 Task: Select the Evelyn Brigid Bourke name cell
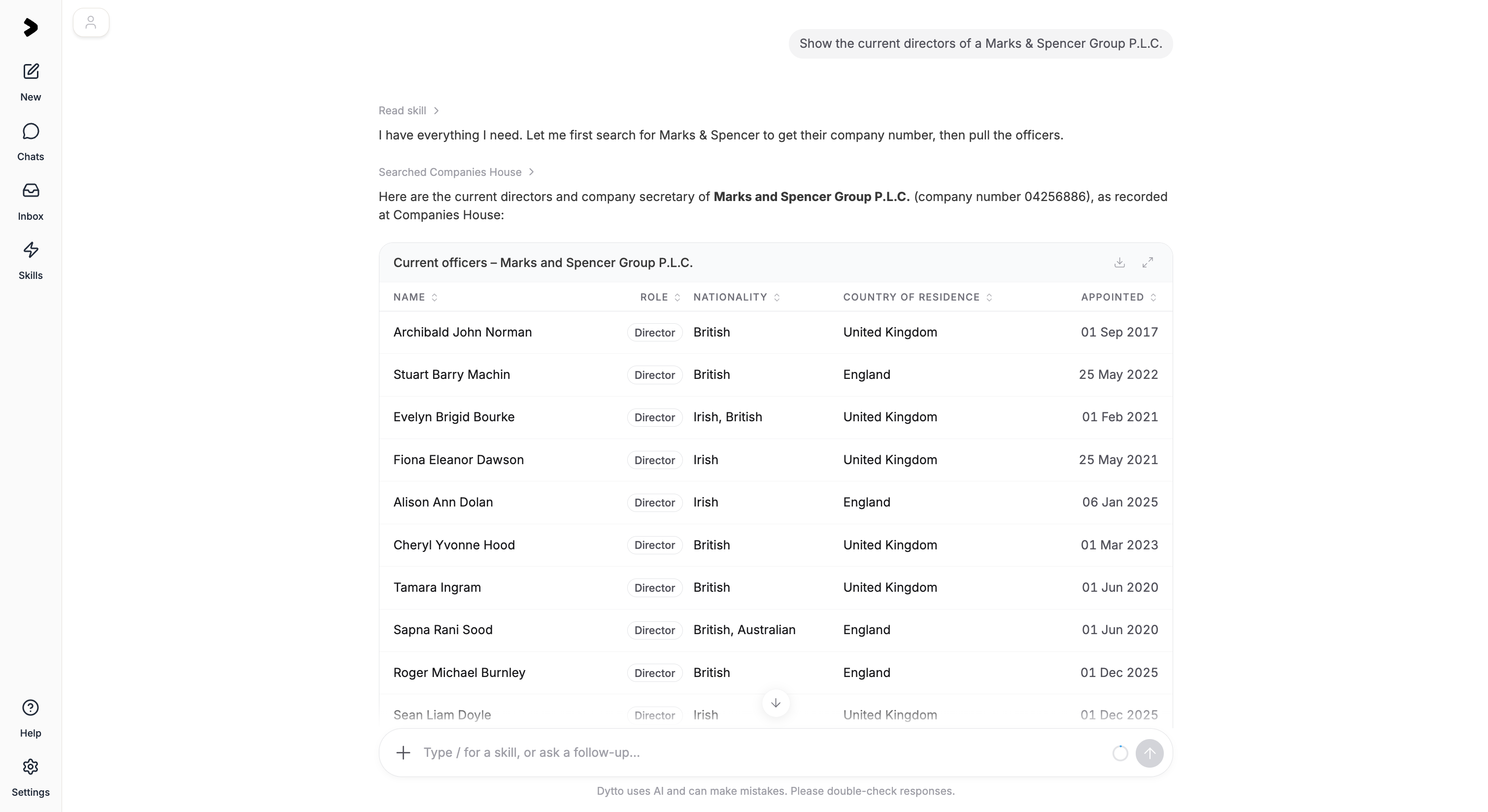[454, 417]
